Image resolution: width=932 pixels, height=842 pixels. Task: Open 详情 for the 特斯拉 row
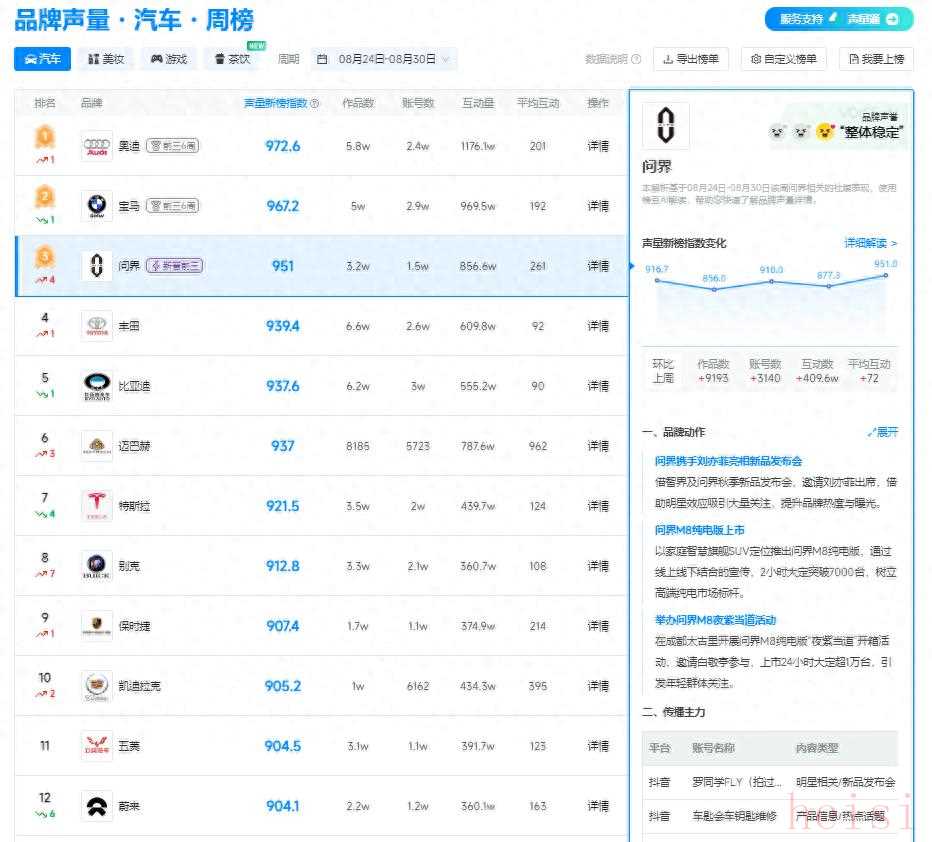pyautogui.click(x=598, y=506)
